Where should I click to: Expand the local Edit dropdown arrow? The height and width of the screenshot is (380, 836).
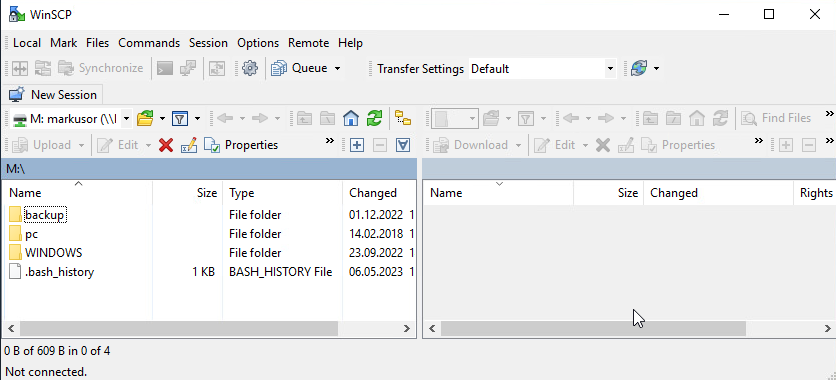[x=148, y=145]
